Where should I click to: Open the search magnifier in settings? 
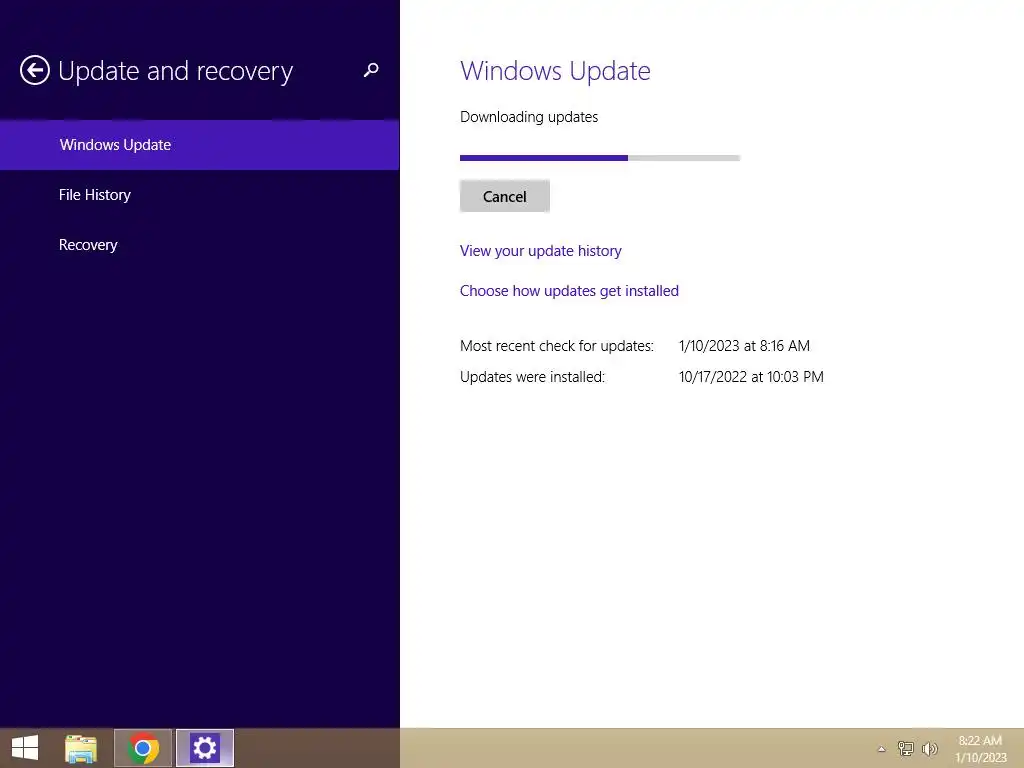[x=371, y=70]
